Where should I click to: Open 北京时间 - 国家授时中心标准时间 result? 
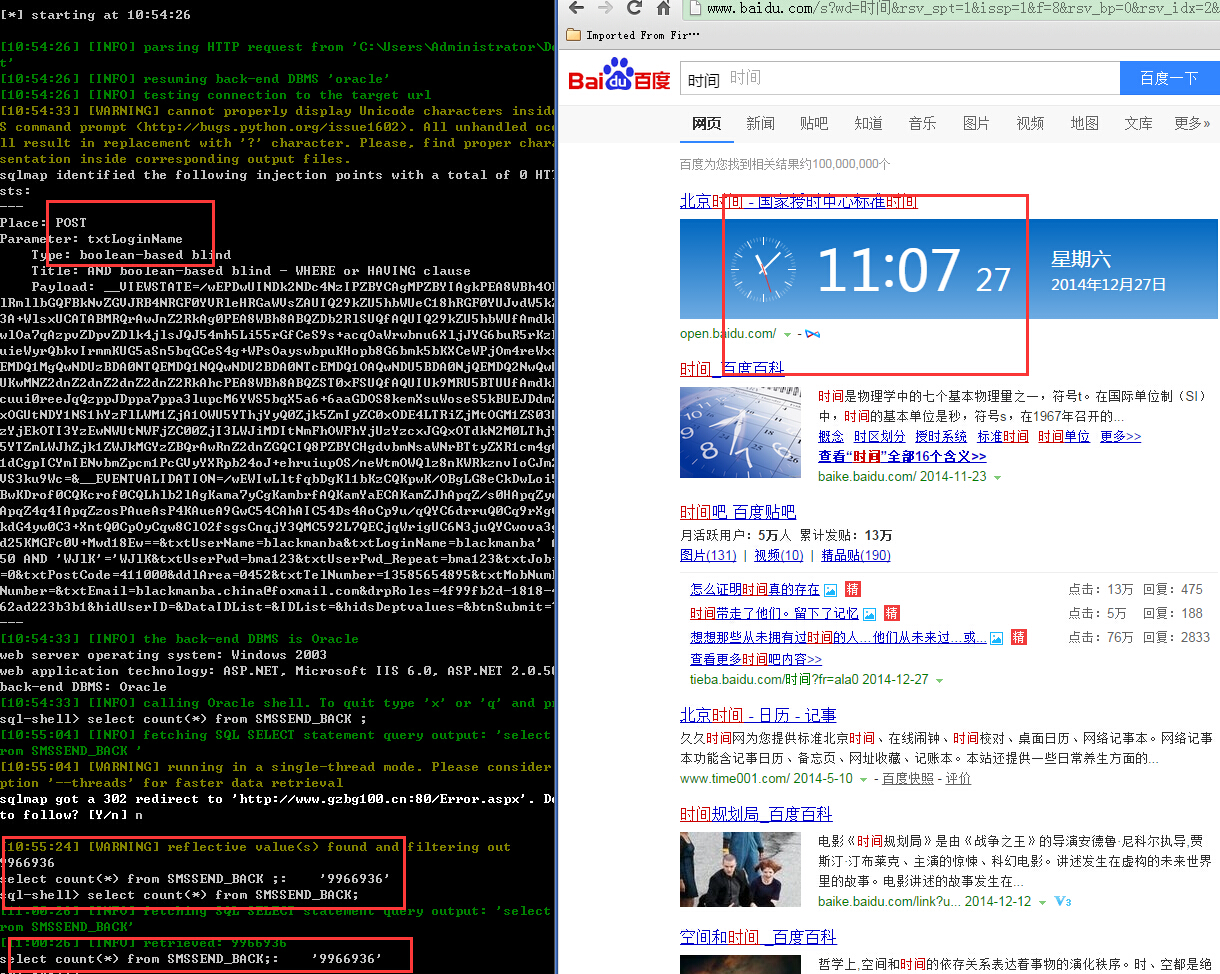coord(798,201)
